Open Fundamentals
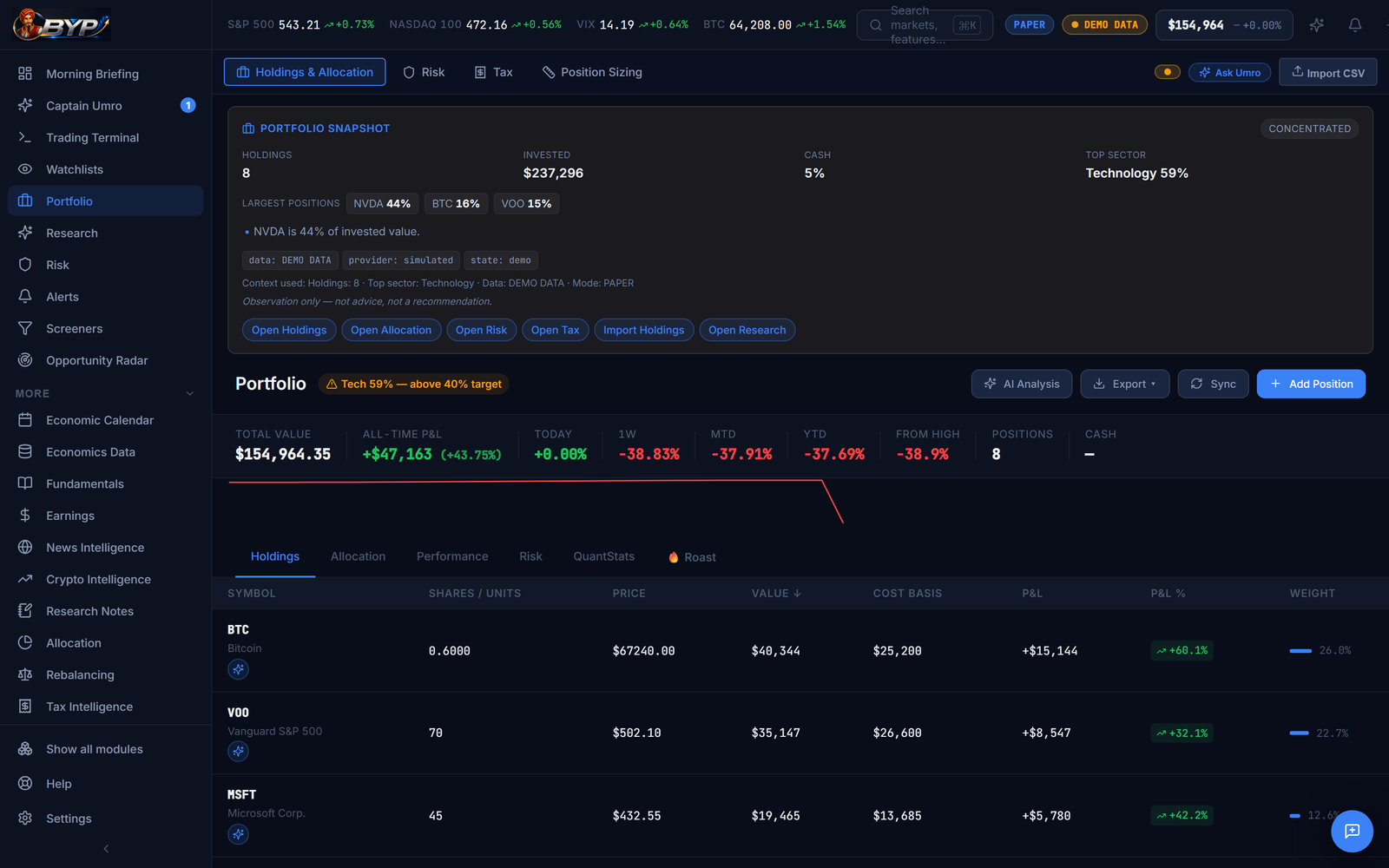The image size is (1389, 868). 105,483
